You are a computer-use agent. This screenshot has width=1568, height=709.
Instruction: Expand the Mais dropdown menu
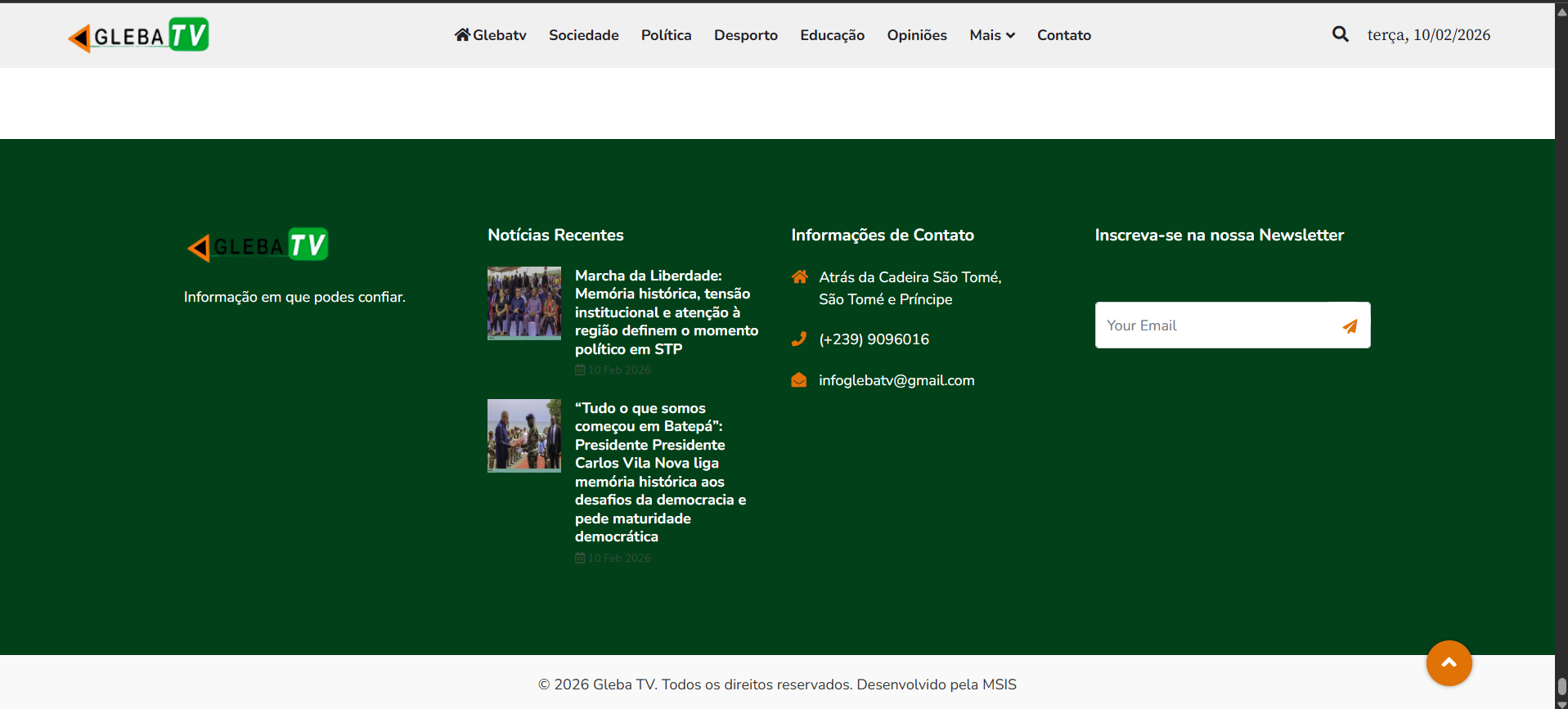click(x=991, y=35)
